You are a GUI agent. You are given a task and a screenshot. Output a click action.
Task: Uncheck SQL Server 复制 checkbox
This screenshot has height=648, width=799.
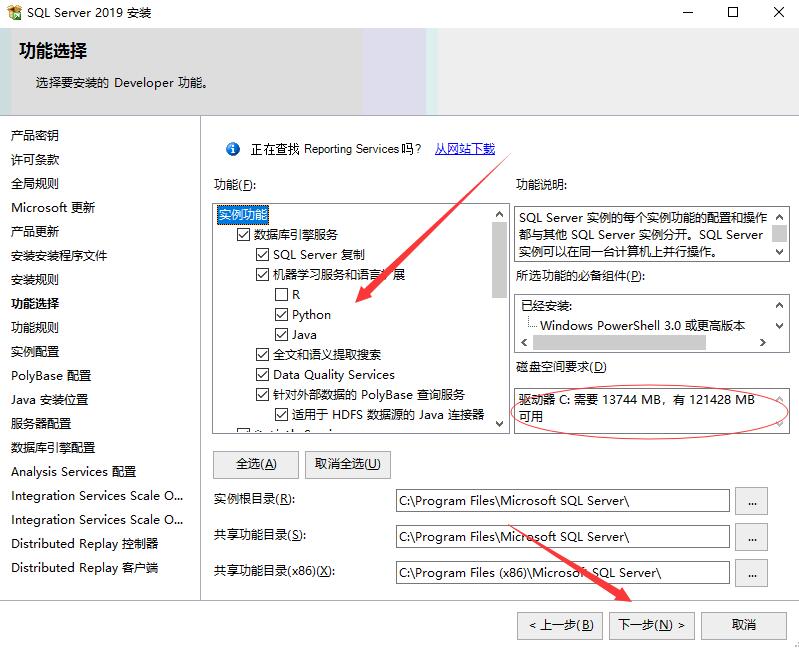click(x=262, y=254)
